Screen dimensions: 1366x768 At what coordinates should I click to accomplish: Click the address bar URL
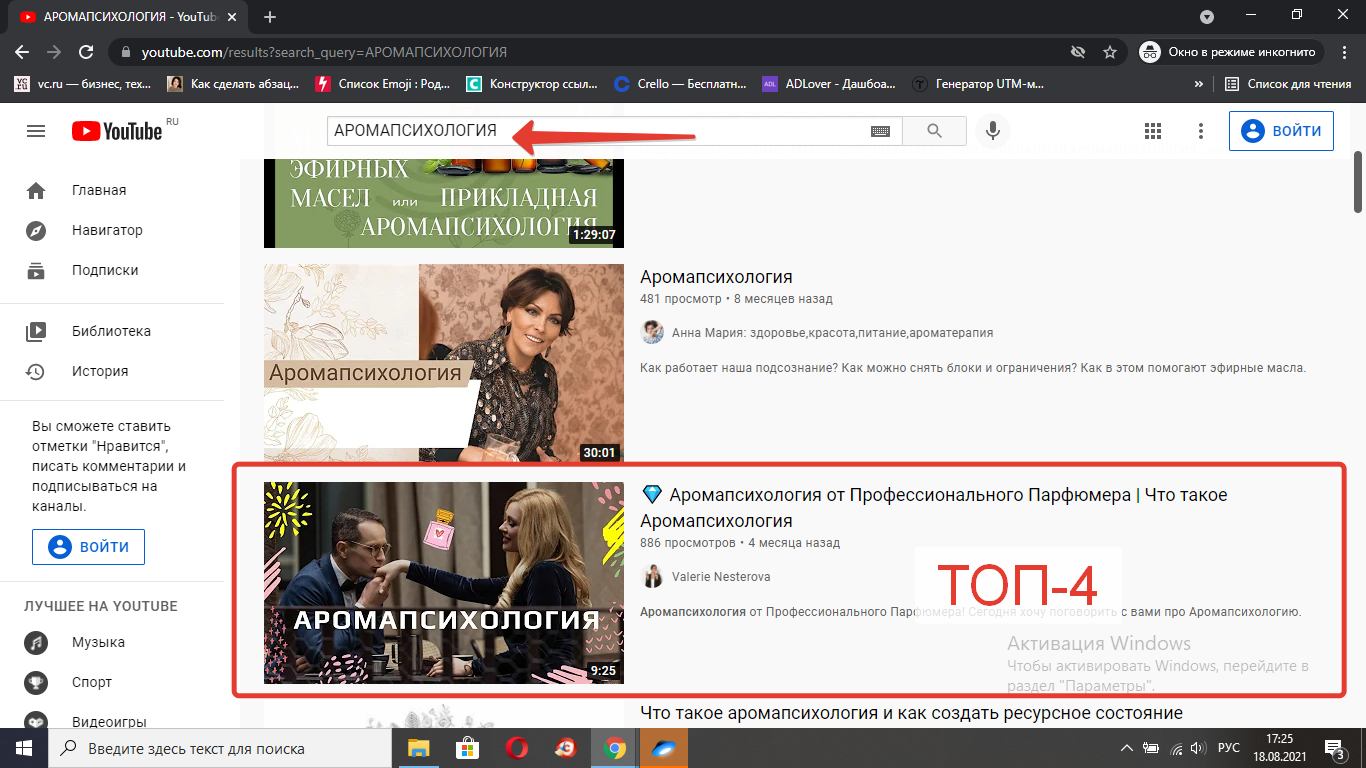click(324, 52)
